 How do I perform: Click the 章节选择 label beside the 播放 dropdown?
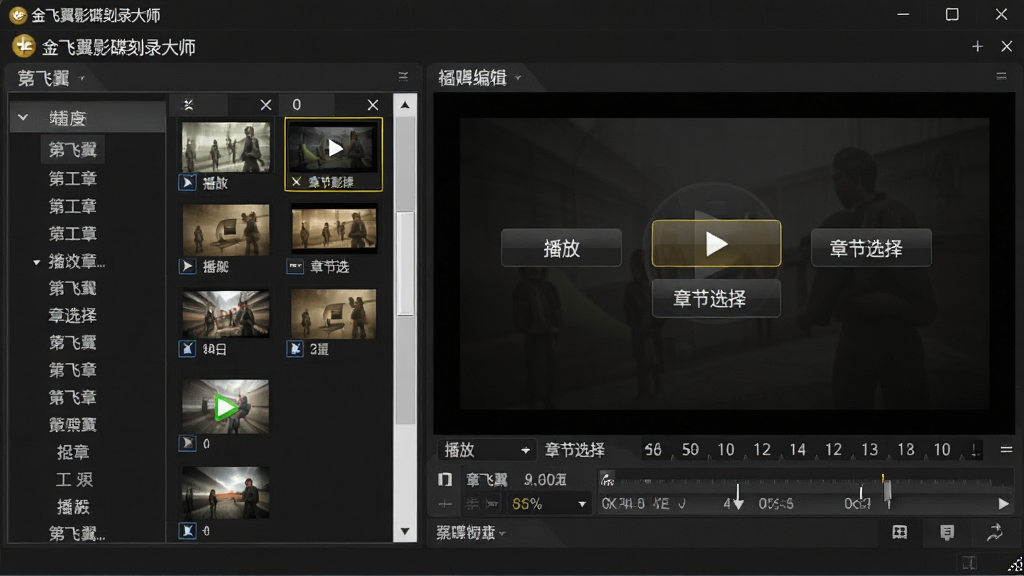point(575,450)
